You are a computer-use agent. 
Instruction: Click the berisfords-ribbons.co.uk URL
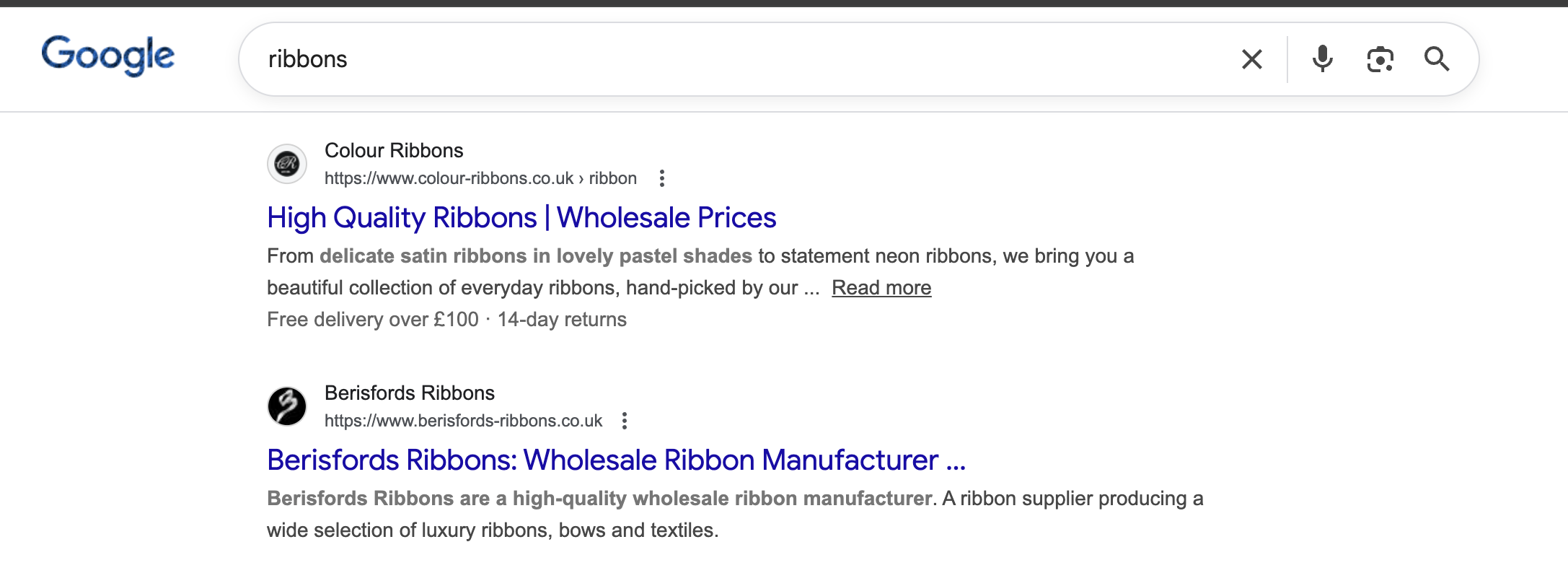point(463,421)
